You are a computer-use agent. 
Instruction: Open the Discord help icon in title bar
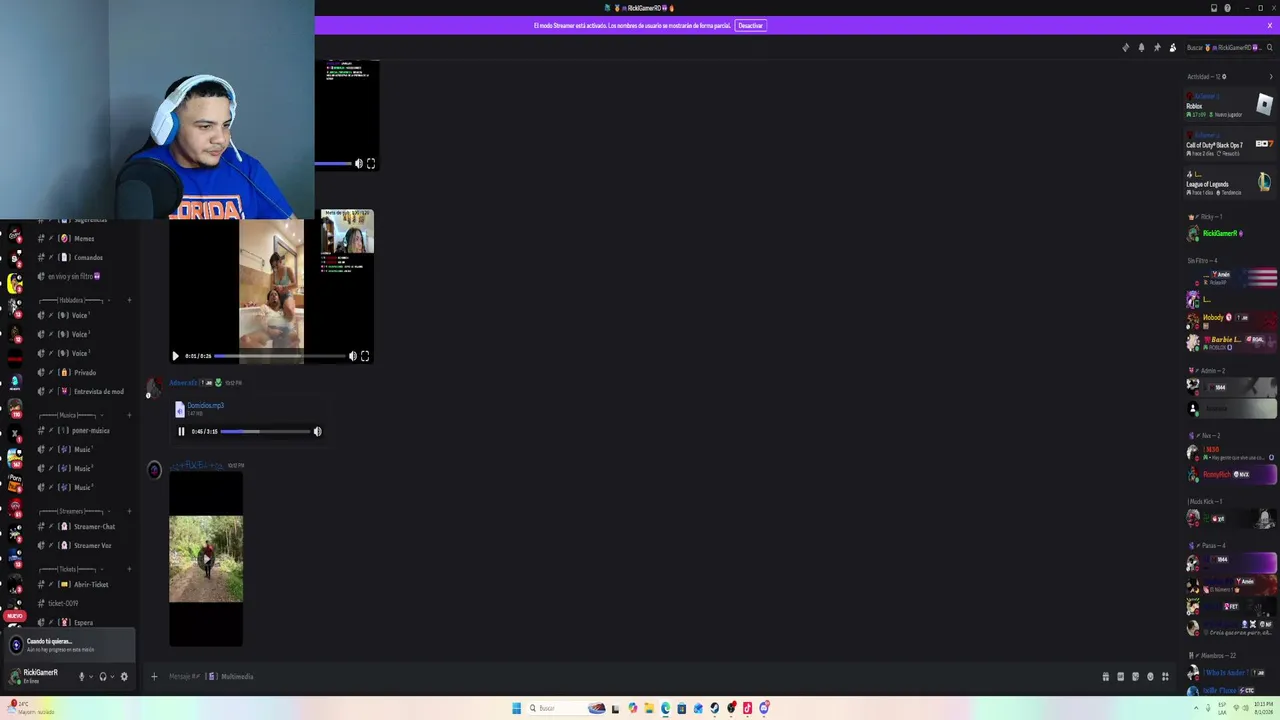[1227, 8]
